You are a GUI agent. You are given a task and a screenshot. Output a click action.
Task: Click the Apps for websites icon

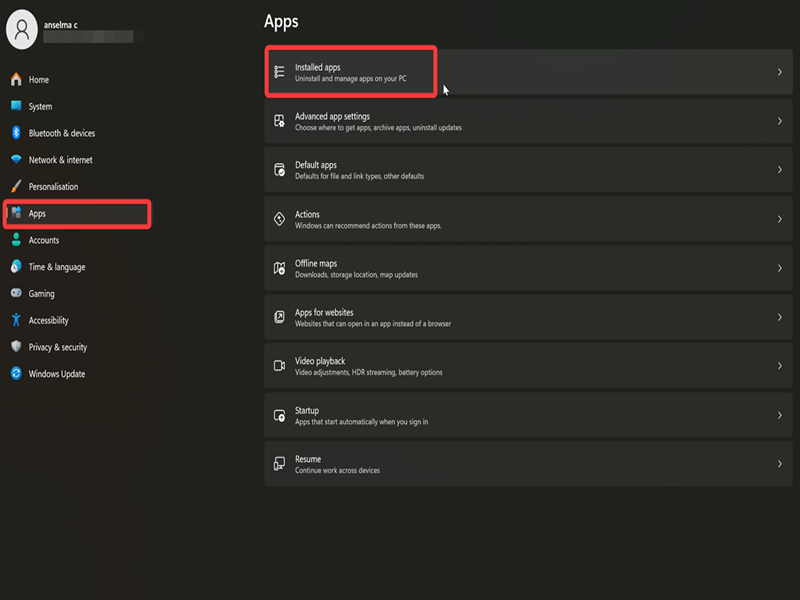[x=280, y=317]
